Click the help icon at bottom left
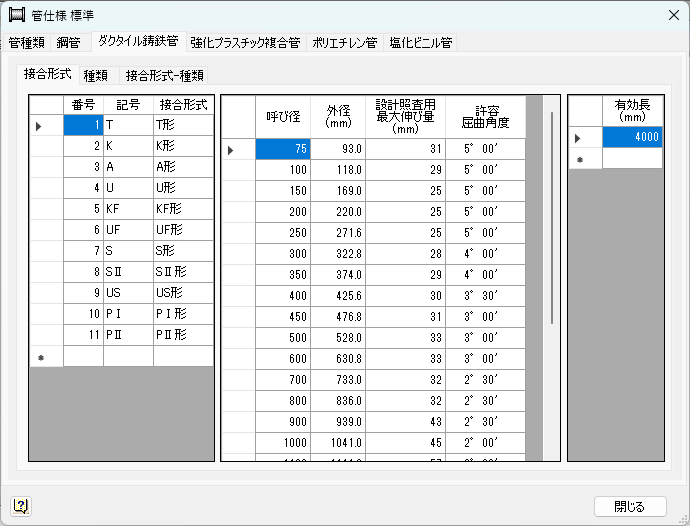Screen dimensions: 690x526 (20, 505)
